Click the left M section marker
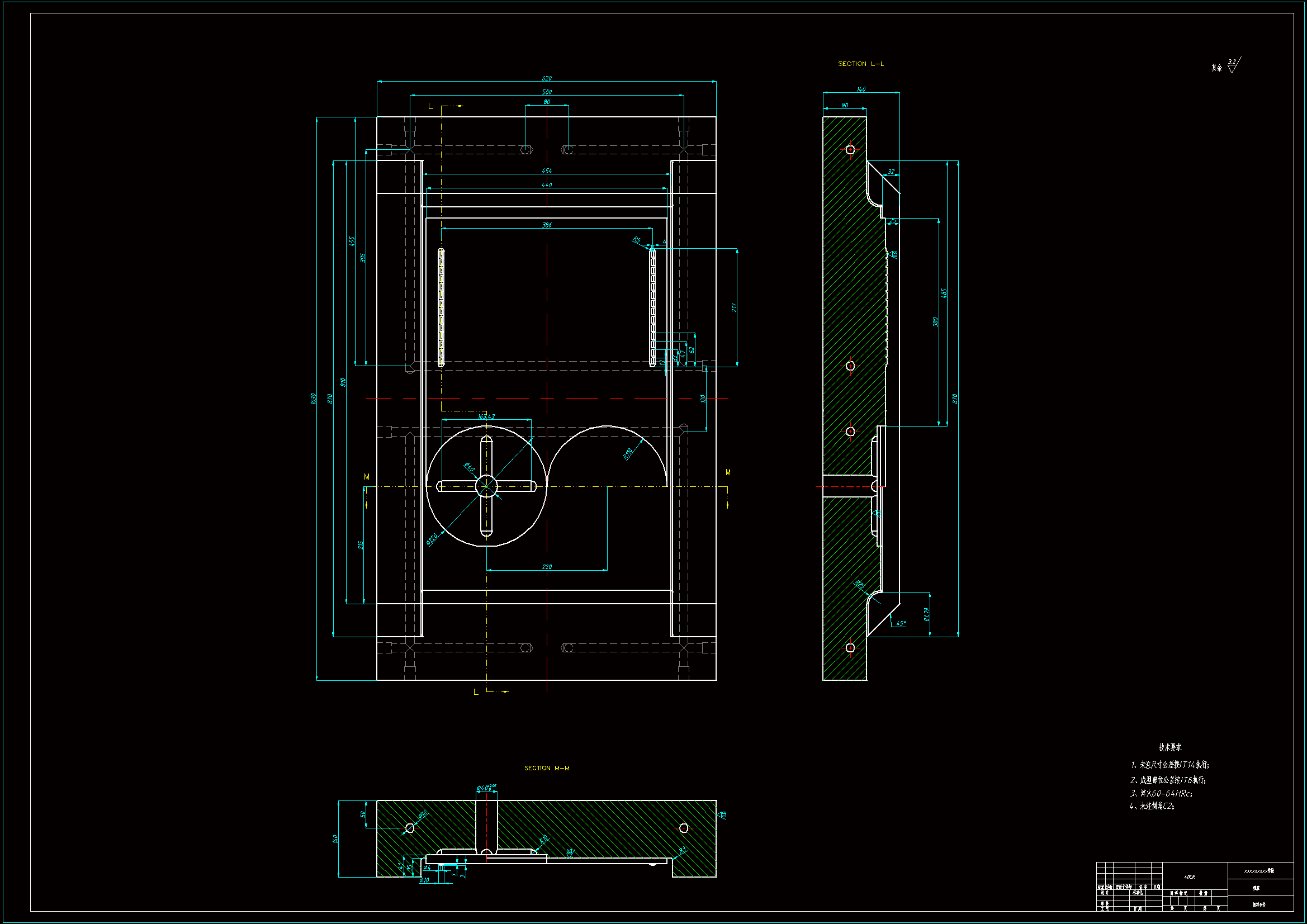The width and height of the screenshot is (1307, 924). 366,476
